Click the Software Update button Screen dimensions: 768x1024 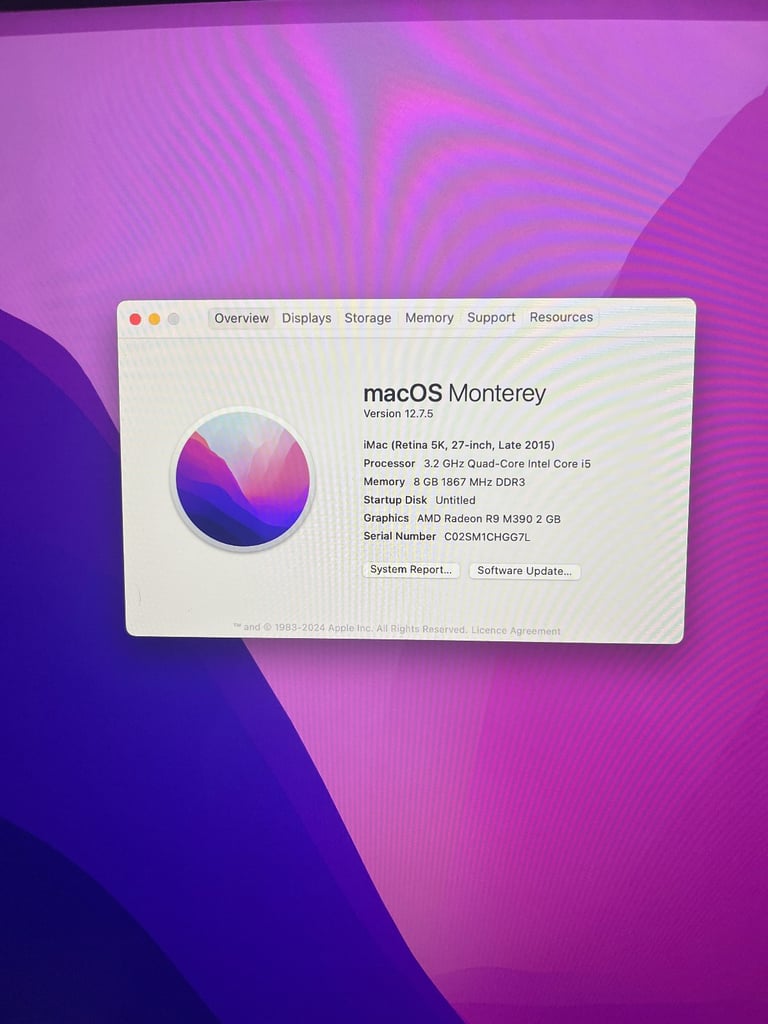tap(524, 571)
